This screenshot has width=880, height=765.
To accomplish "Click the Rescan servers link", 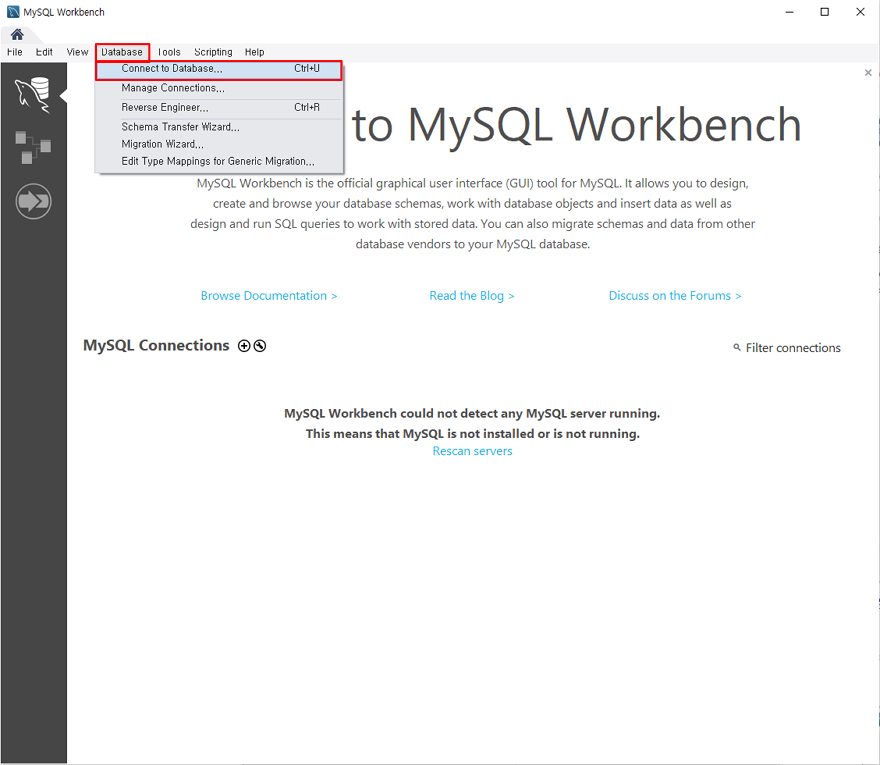I will coord(472,451).
